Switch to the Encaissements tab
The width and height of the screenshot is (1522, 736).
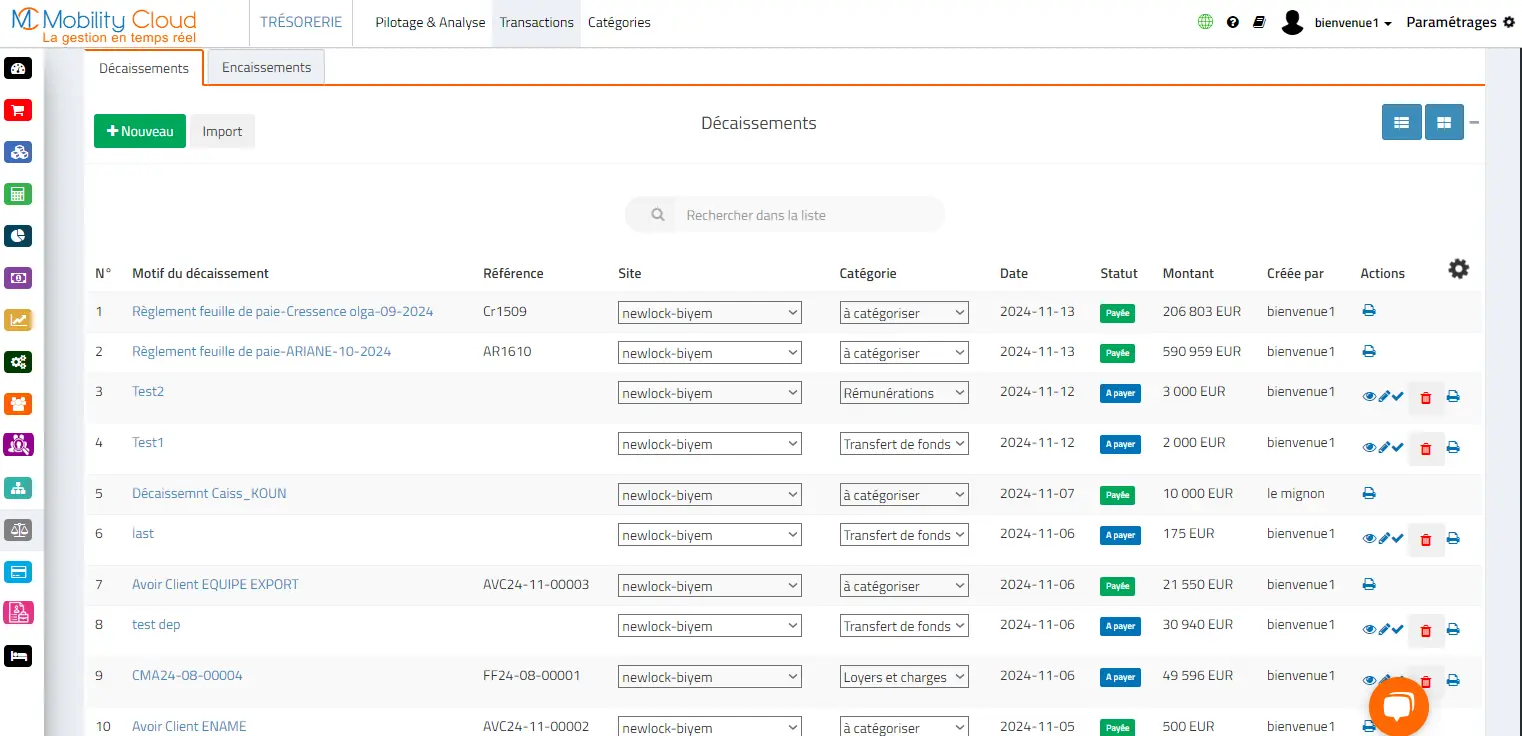(266, 67)
